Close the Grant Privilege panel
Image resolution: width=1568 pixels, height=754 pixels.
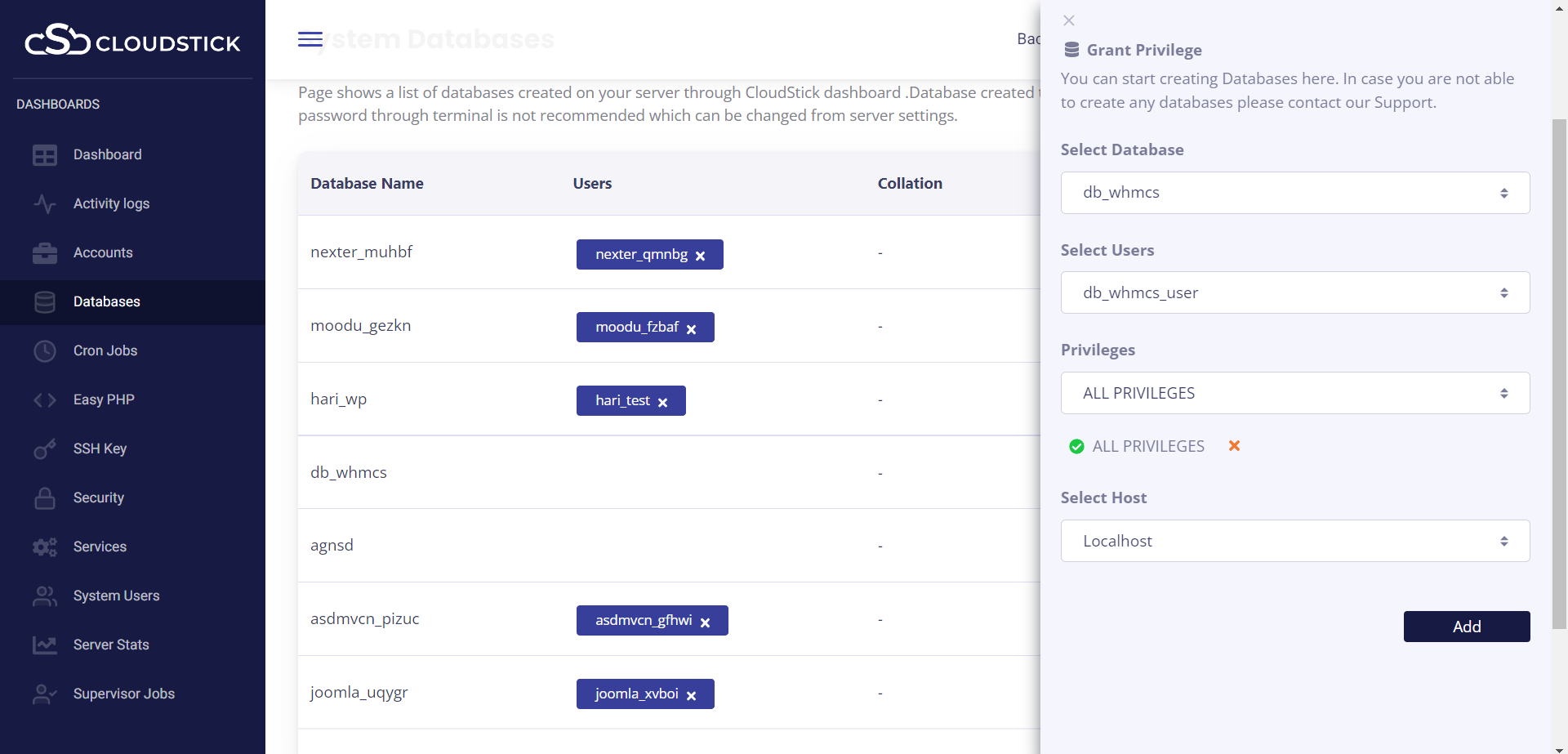click(x=1069, y=20)
